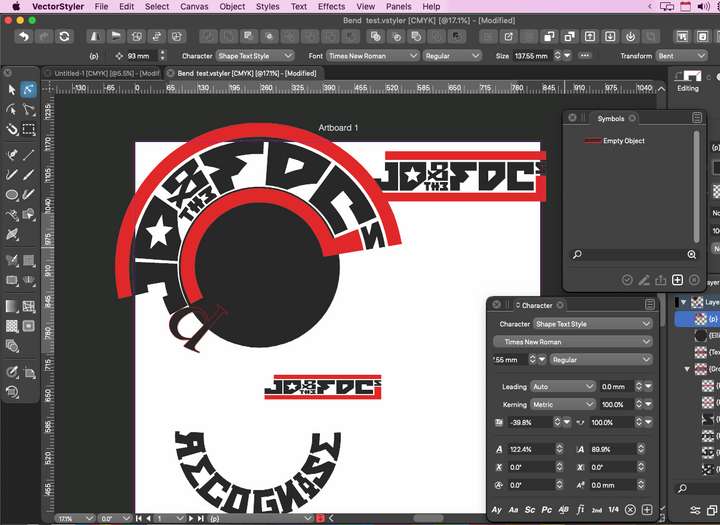Screen dimensions: 720x525
Task: Open the Symbols panel menu icon
Action: [x=697, y=118]
